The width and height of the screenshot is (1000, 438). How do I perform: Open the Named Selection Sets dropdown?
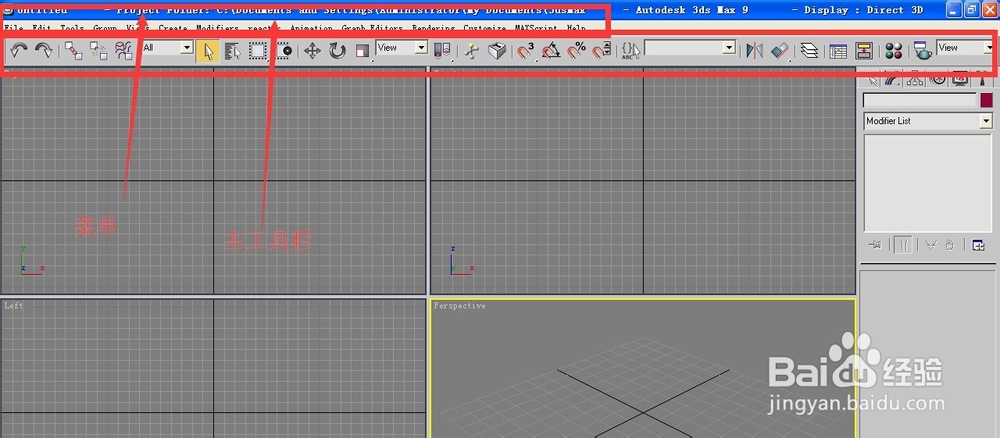pyautogui.click(x=690, y=48)
